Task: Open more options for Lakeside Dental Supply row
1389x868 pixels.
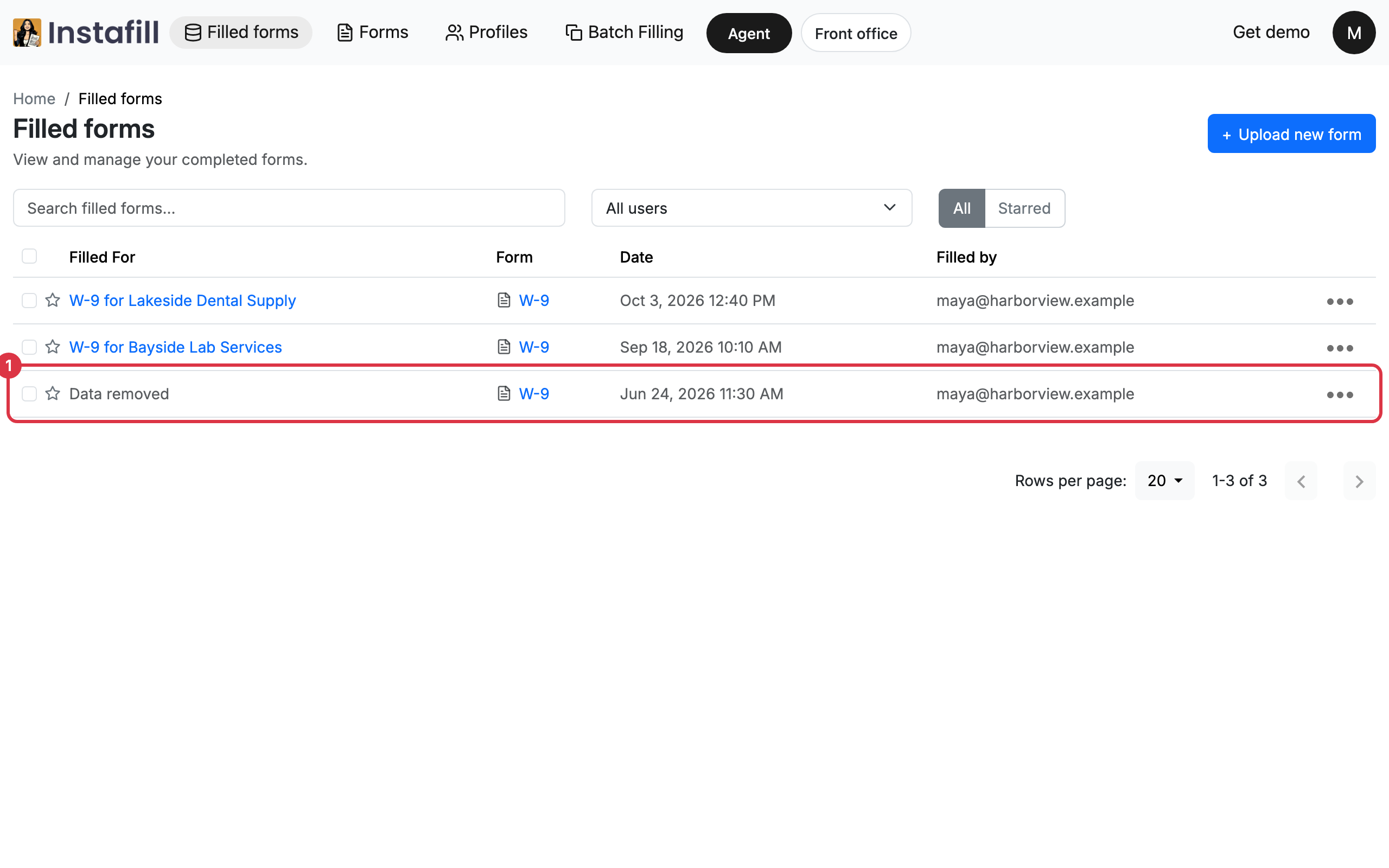Action: tap(1340, 302)
